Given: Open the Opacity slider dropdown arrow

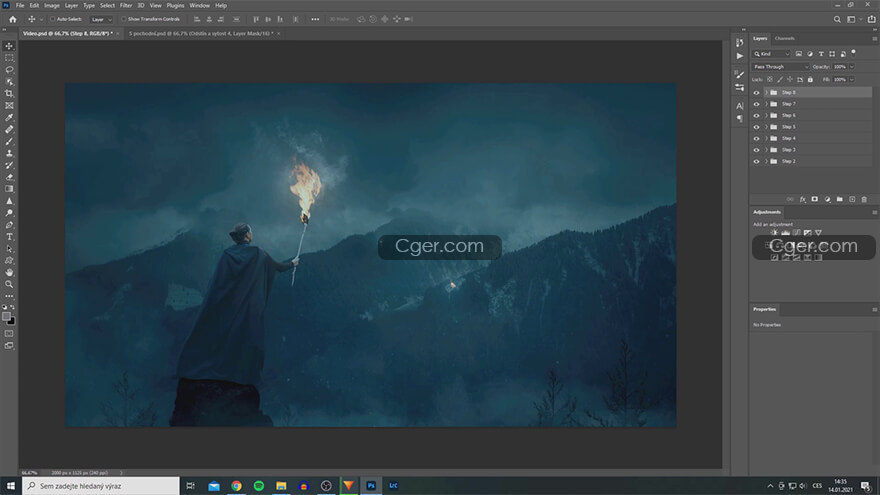Looking at the screenshot, I should click(x=851, y=67).
